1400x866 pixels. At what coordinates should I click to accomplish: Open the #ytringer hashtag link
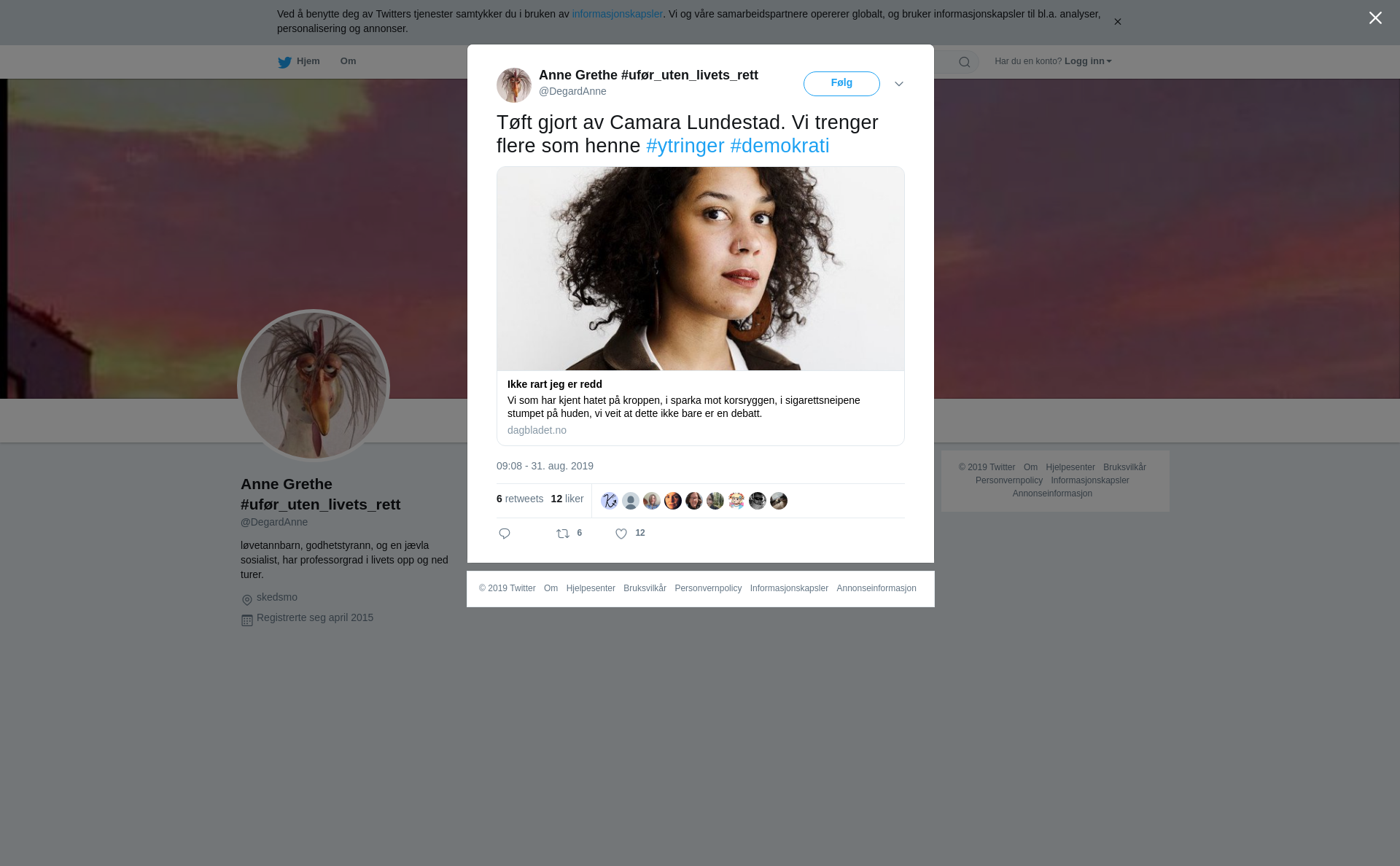[x=685, y=146]
